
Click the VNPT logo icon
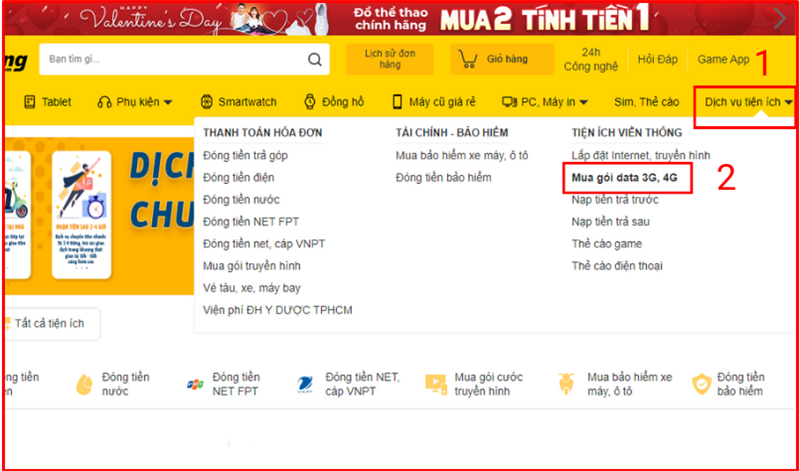[x=305, y=385]
